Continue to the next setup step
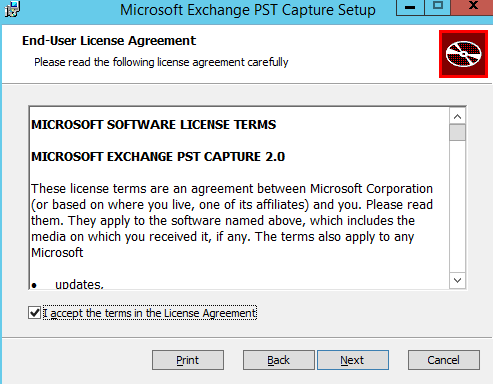This screenshot has width=493, height=384. click(x=353, y=360)
